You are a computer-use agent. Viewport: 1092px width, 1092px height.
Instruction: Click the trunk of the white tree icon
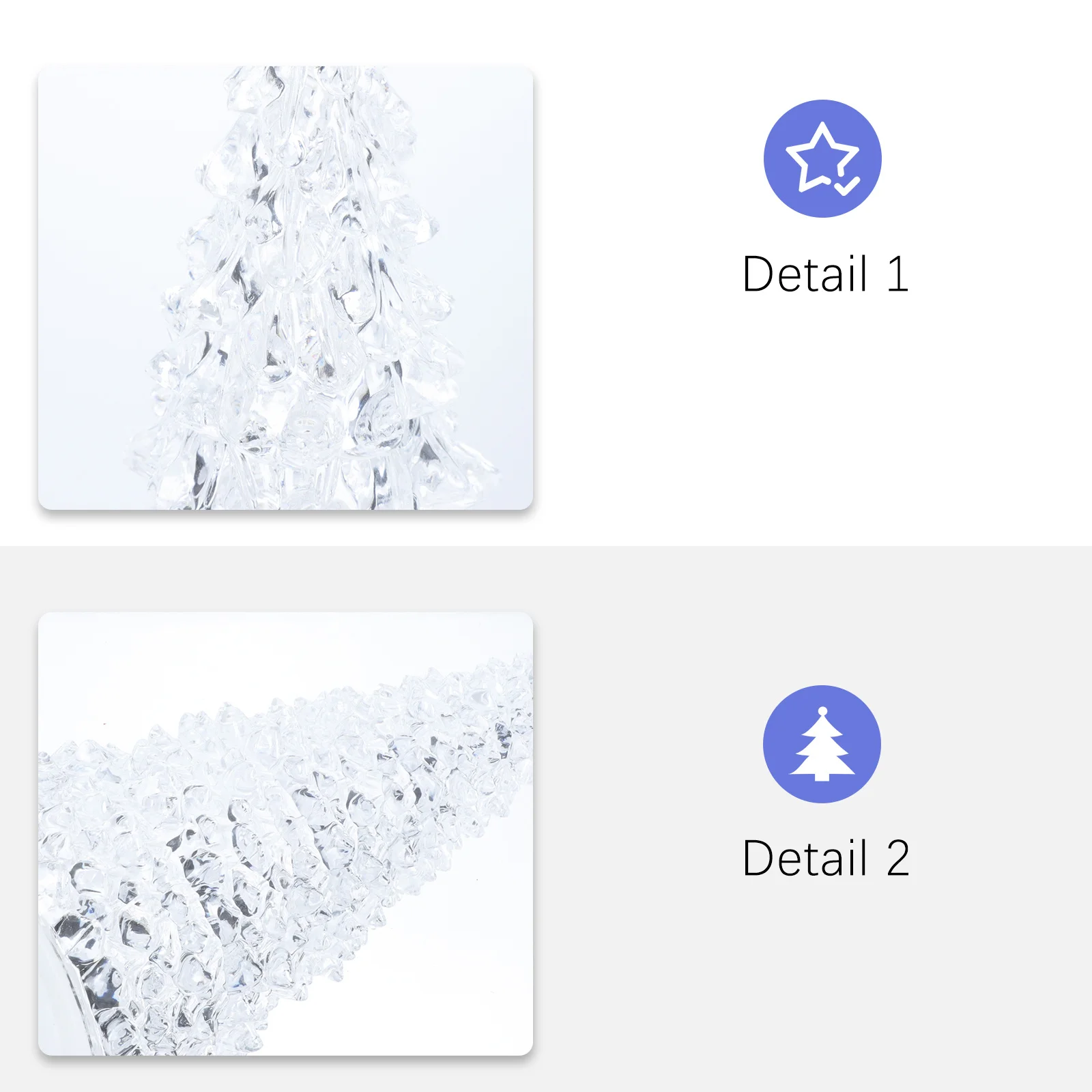click(x=822, y=777)
